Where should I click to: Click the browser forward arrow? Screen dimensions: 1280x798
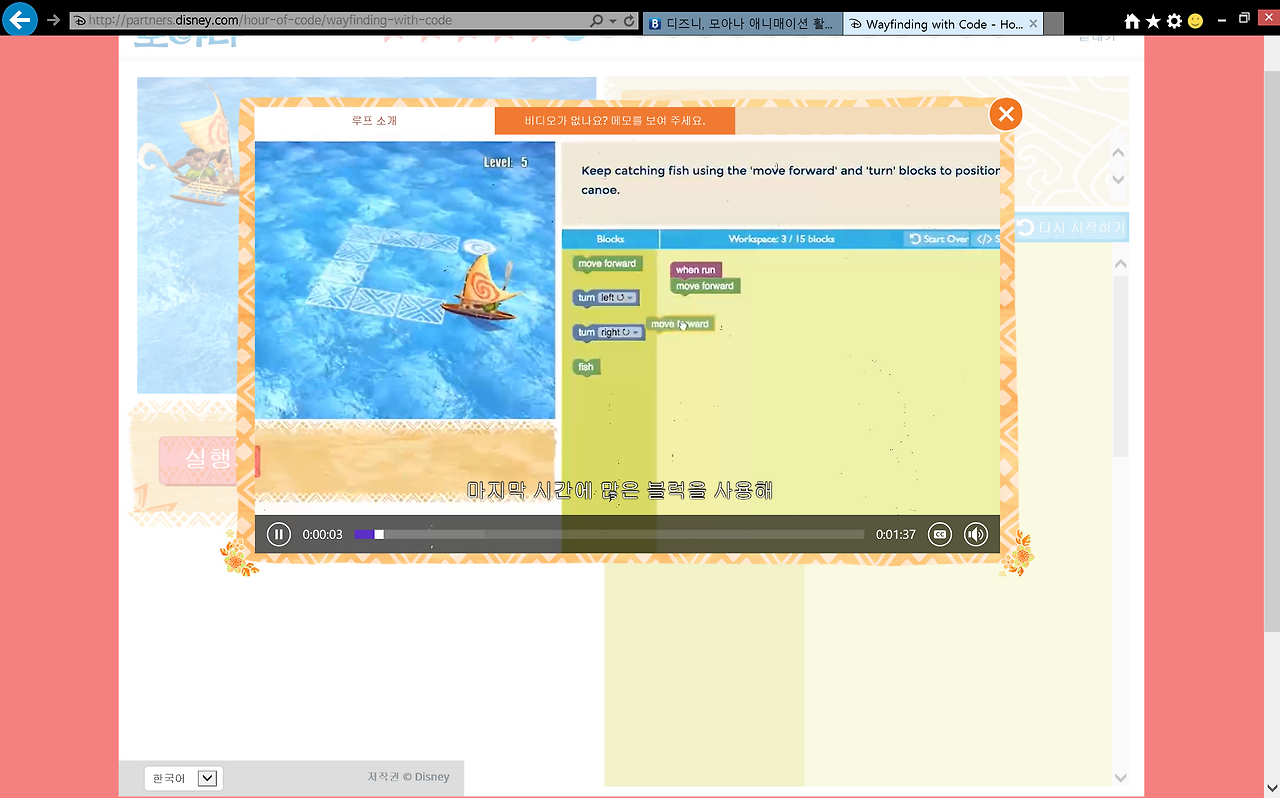pyautogui.click(x=53, y=20)
